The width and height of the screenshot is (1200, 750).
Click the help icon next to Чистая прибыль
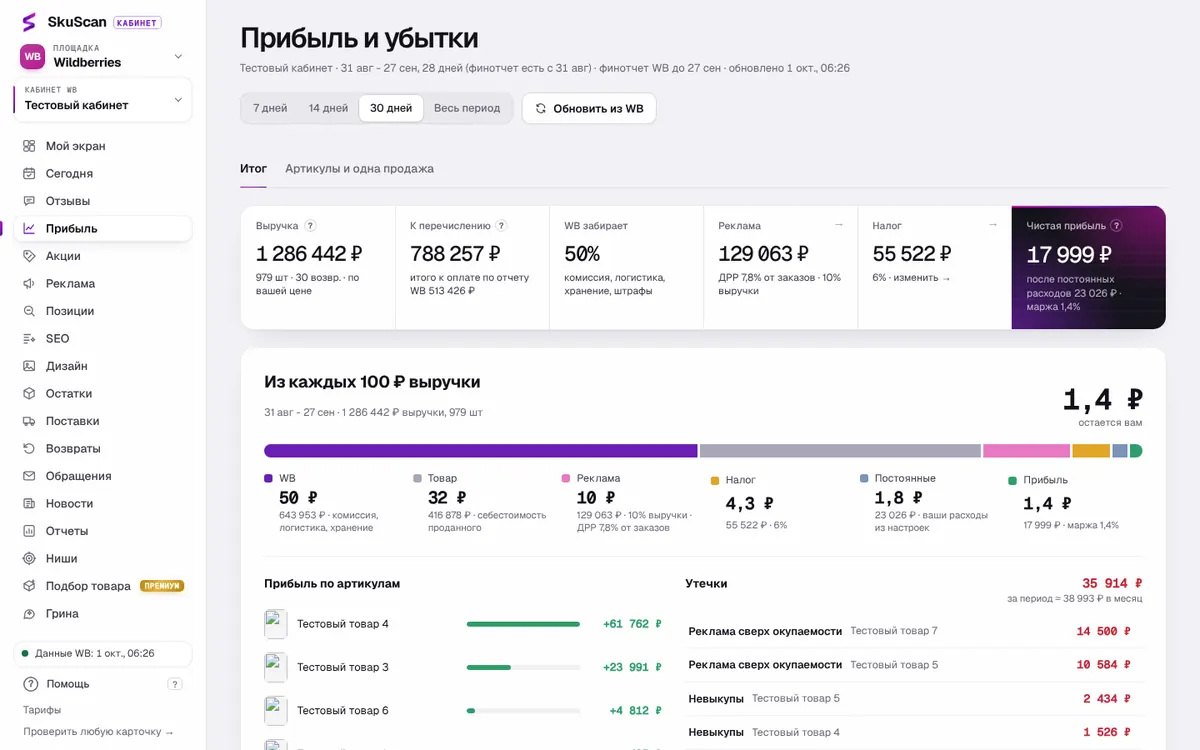point(1116,226)
